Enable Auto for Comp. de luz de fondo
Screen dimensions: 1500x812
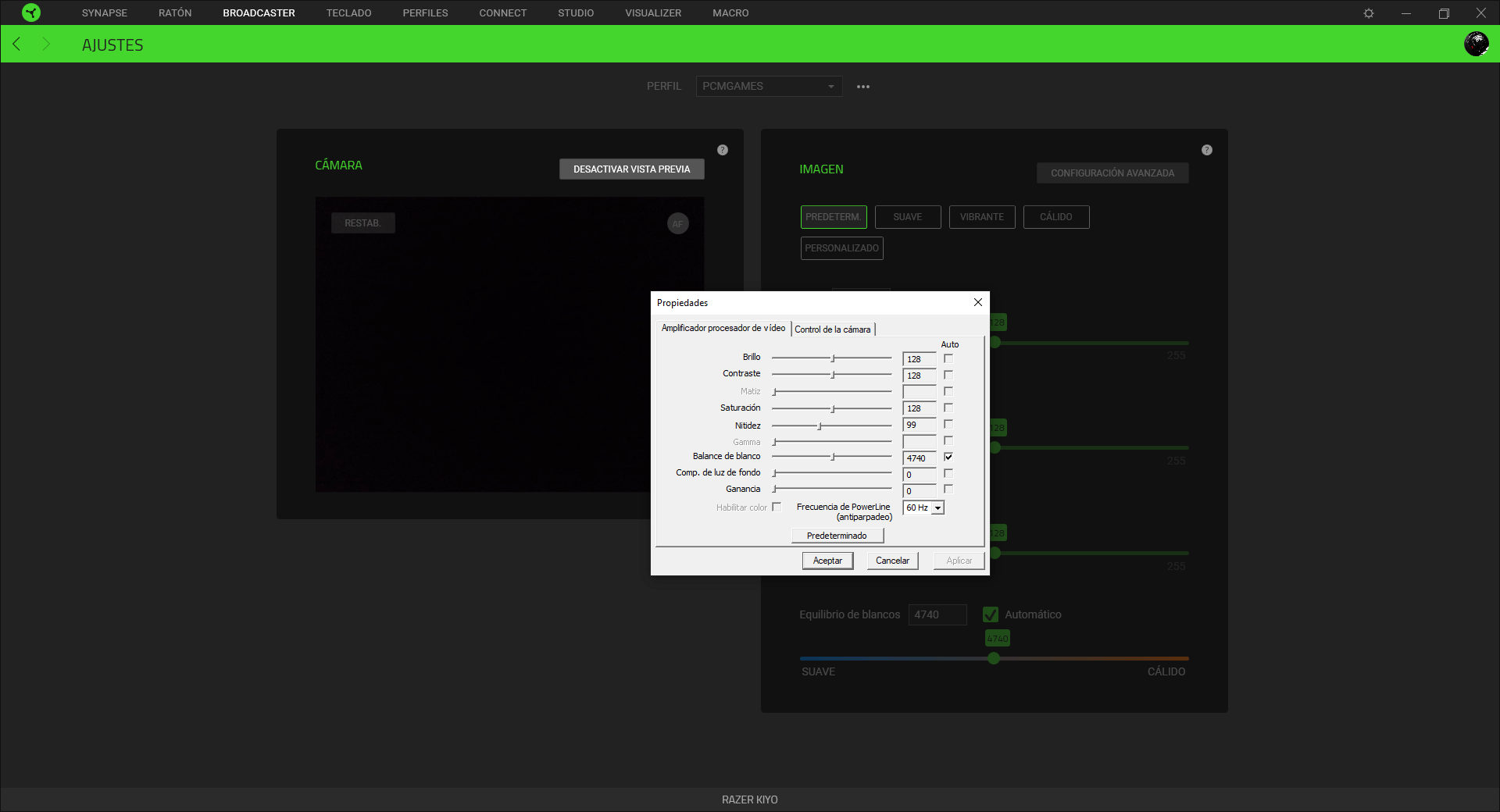[x=948, y=473]
